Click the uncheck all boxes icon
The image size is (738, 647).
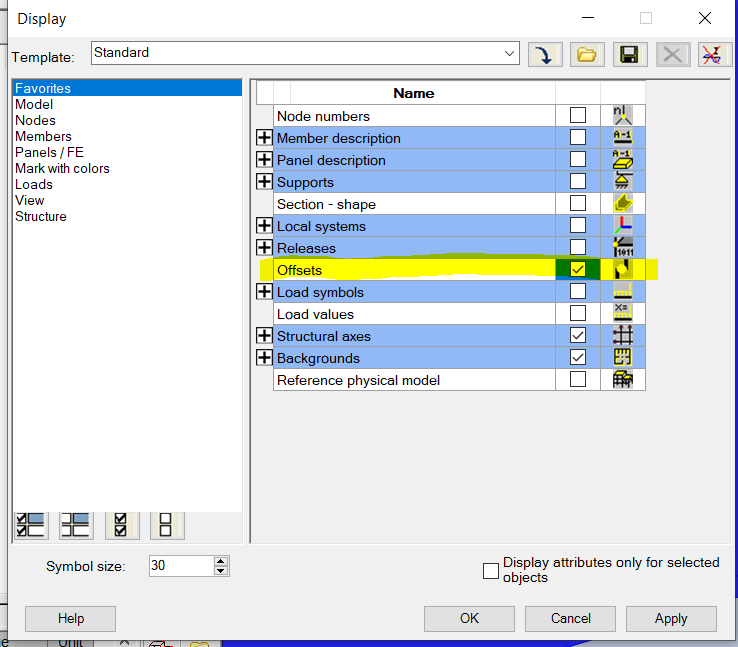[167, 525]
